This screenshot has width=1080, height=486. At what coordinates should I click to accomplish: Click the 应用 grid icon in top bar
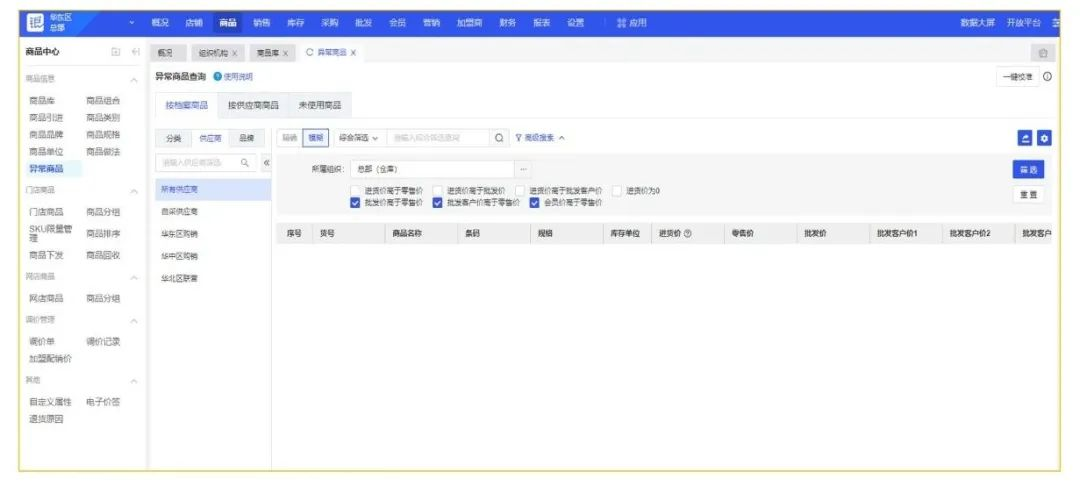[x=621, y=22]
